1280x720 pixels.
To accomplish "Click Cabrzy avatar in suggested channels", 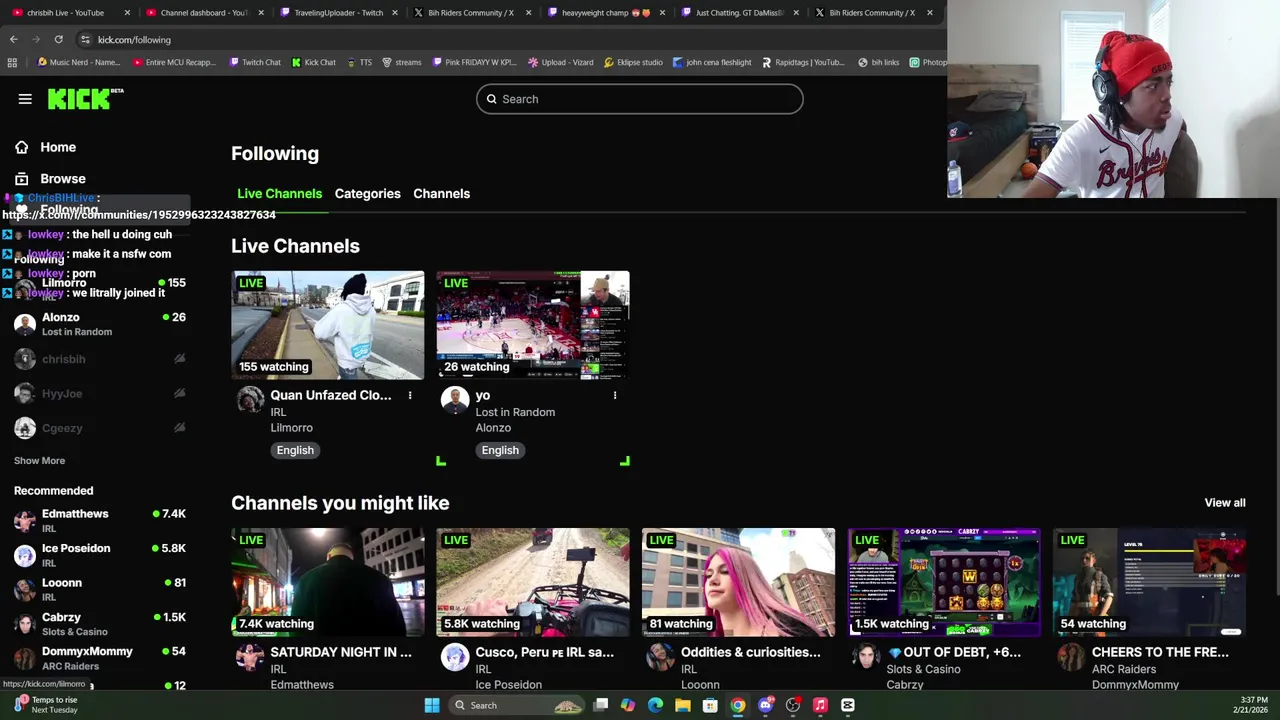I will click(866, 658).
